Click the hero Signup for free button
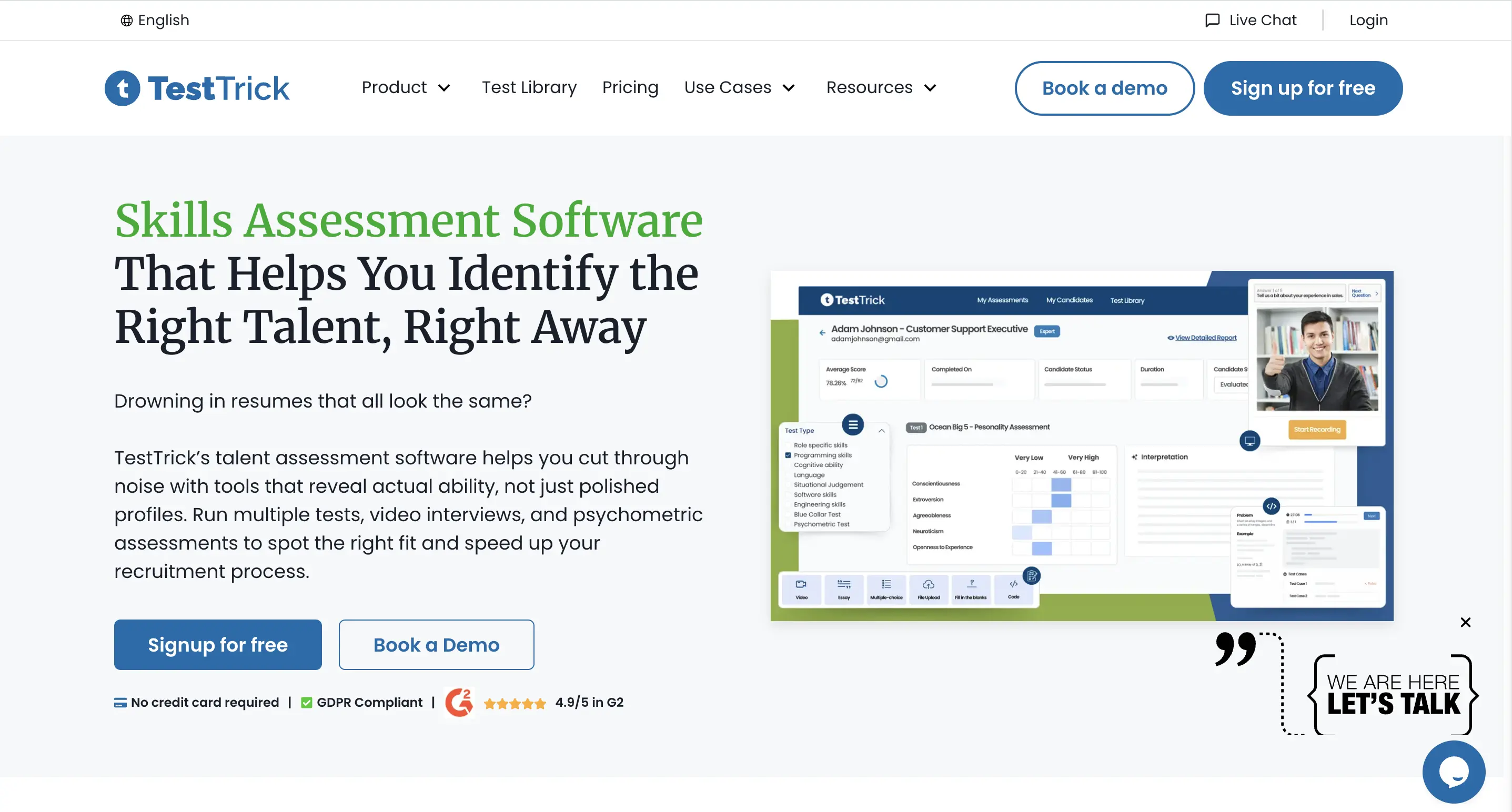The height and width of the screenshot is (812, 1512). [218, 645]
